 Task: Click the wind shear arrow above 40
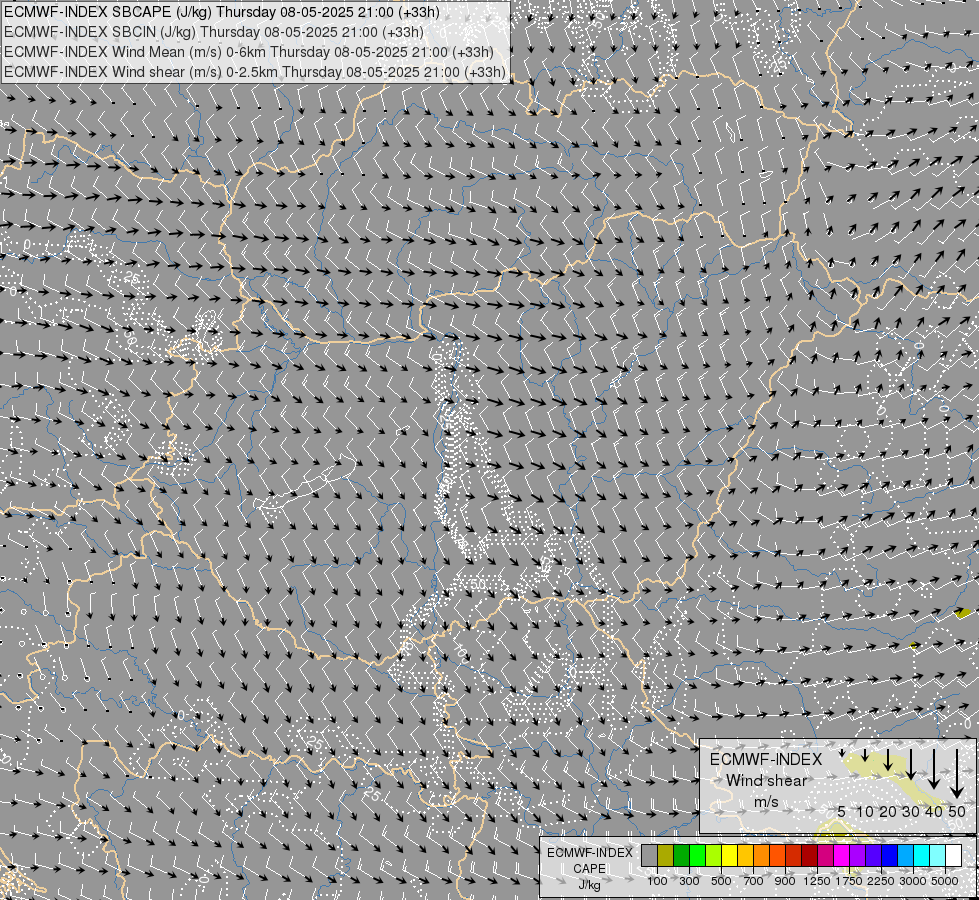pyautogui.click(x=934, y=769)
